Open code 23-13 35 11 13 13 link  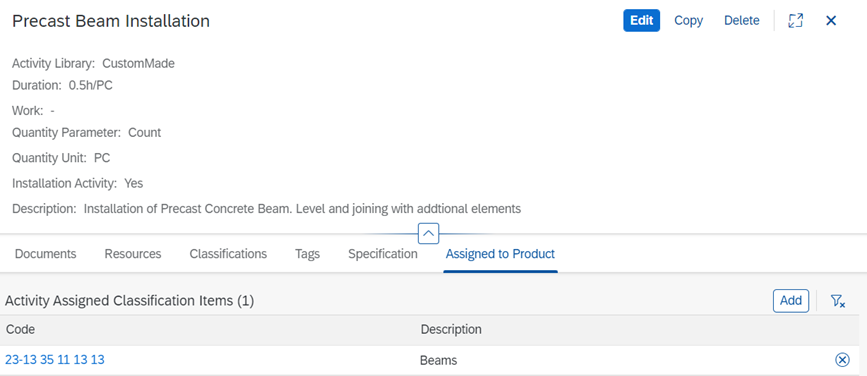click(55, 360)
